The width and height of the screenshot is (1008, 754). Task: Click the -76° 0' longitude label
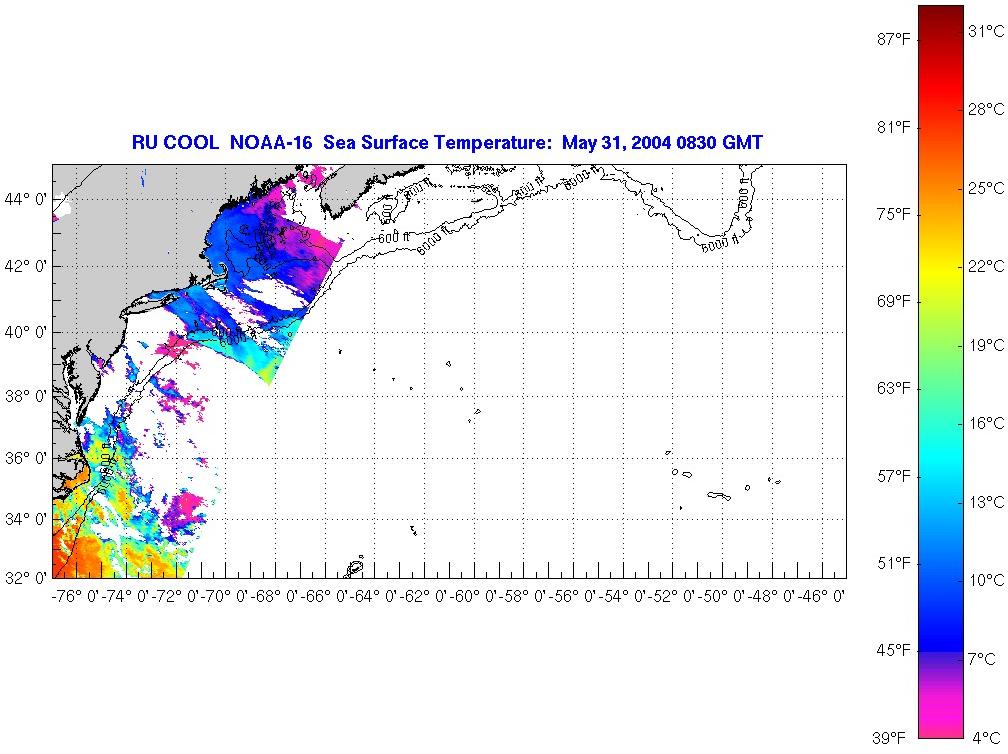pyautogui.click(x=75, y=597)
